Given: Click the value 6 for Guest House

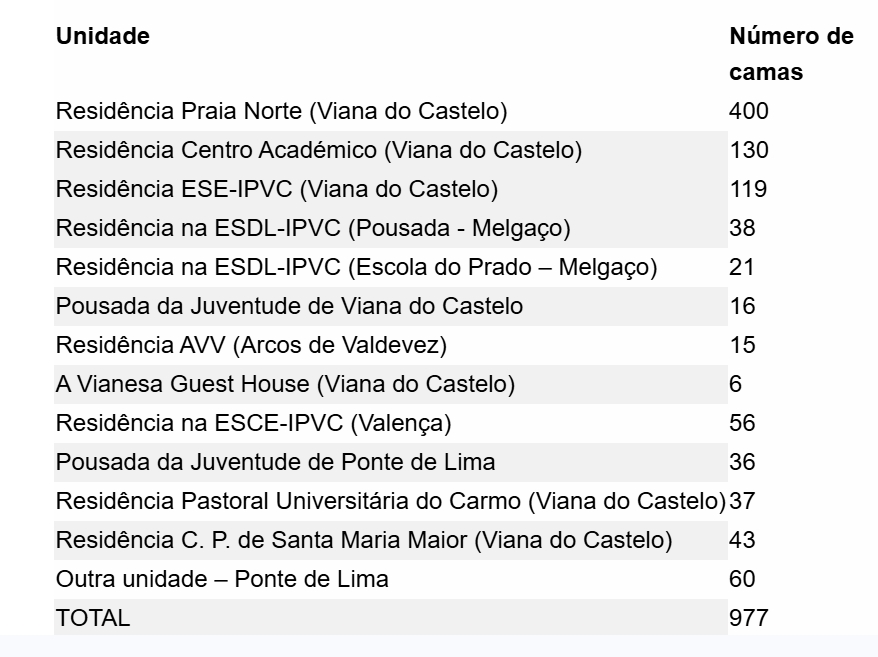Looking at the screenshot, I should pos(736,384).
